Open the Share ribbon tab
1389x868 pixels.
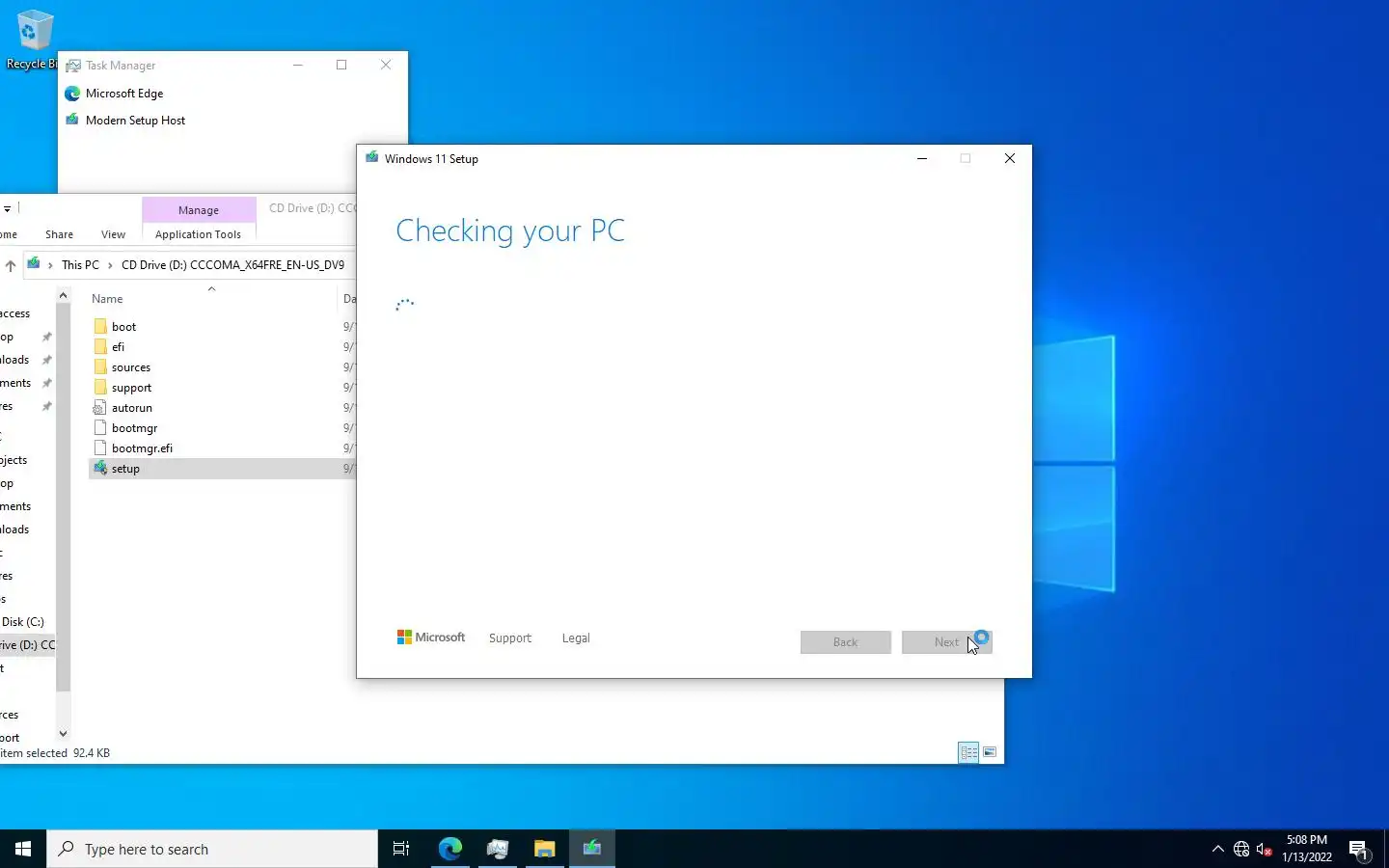(x=59, y=234)
